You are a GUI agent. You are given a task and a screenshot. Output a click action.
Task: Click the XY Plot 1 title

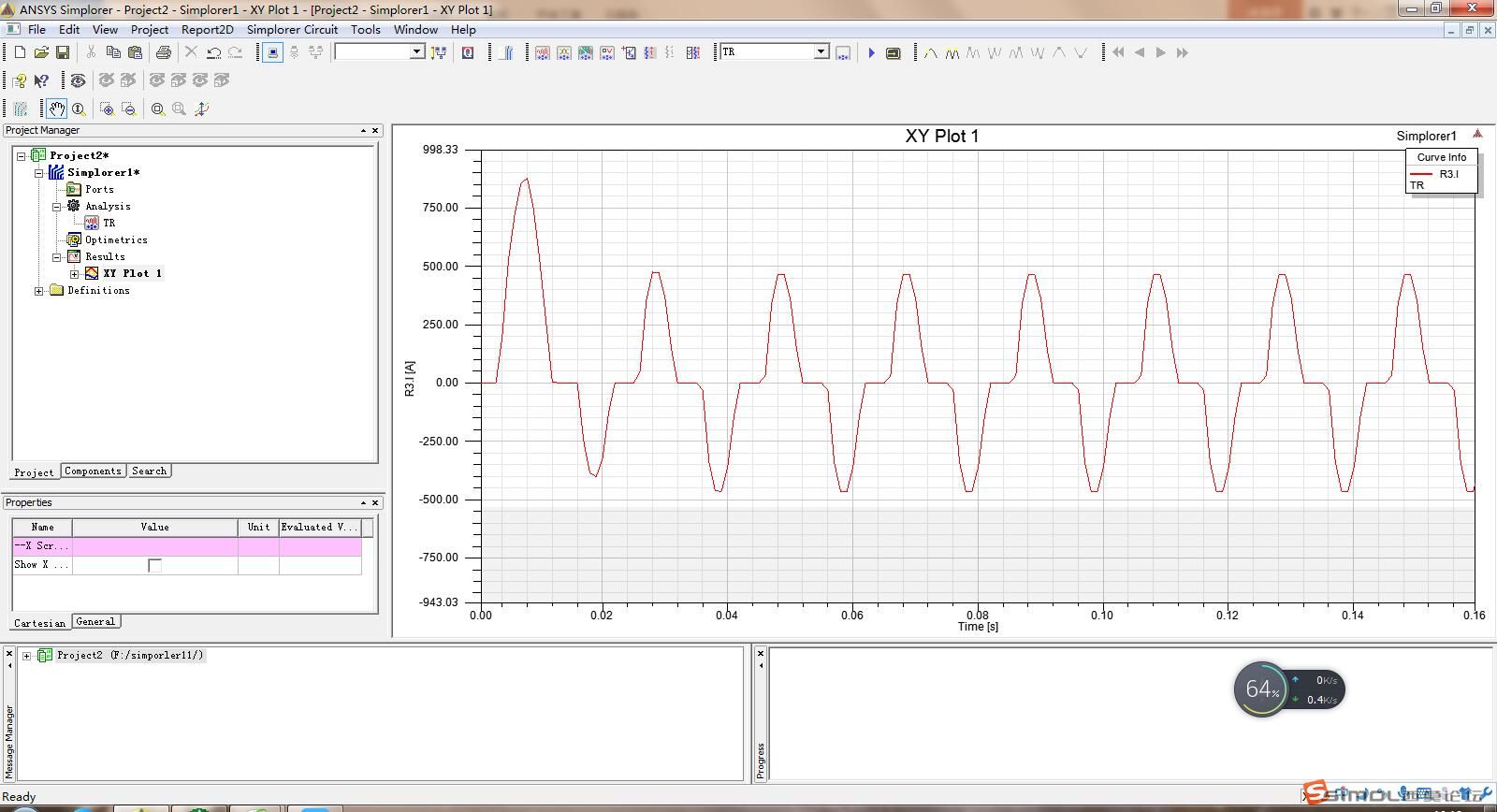click(942, 137)
